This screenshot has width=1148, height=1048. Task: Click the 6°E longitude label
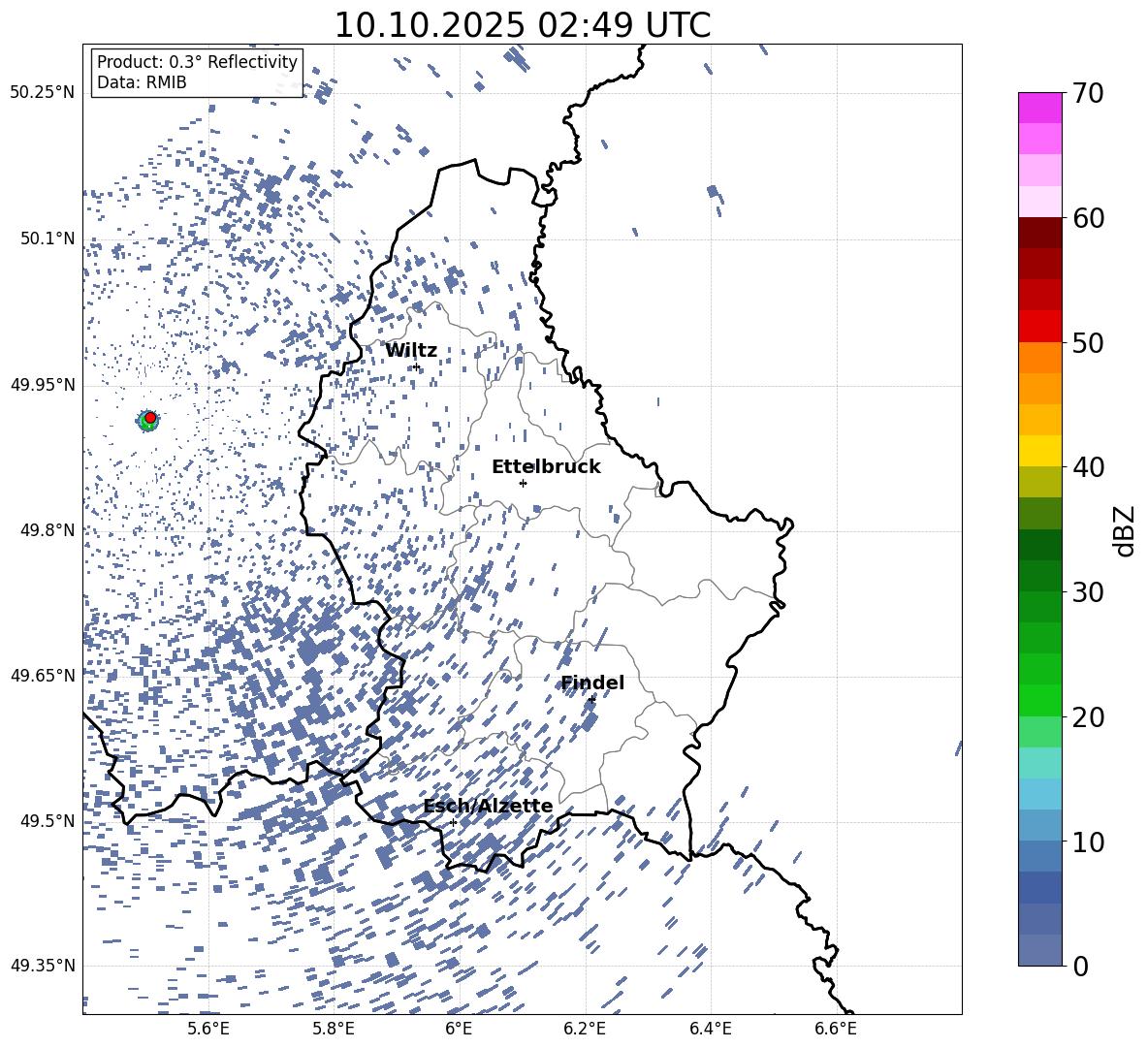pos(459,1030)
